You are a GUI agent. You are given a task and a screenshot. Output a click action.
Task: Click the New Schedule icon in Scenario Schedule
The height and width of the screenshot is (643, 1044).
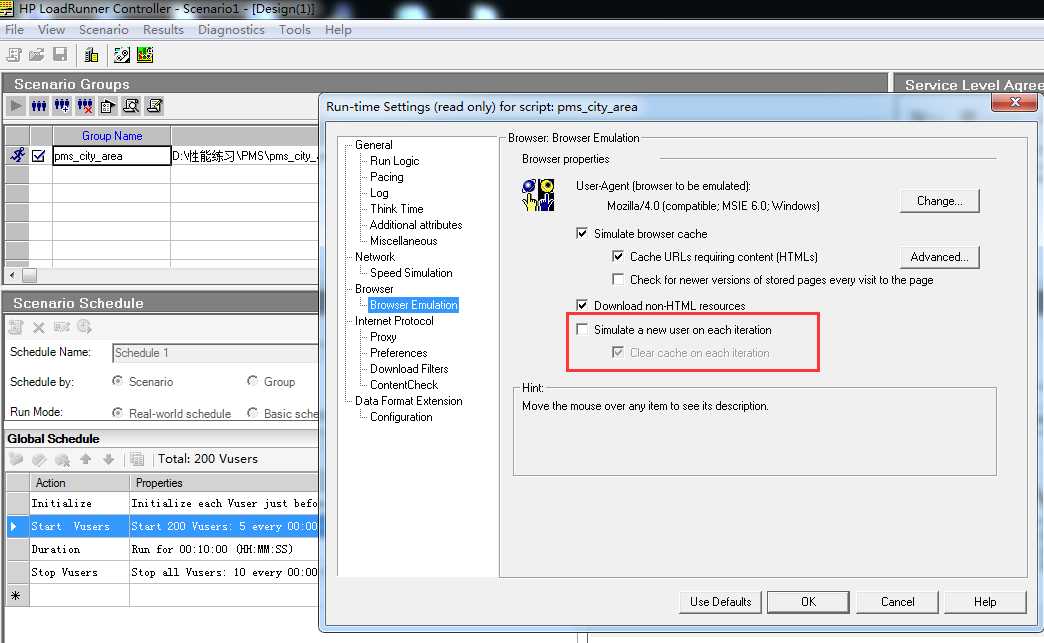point(16,327)
